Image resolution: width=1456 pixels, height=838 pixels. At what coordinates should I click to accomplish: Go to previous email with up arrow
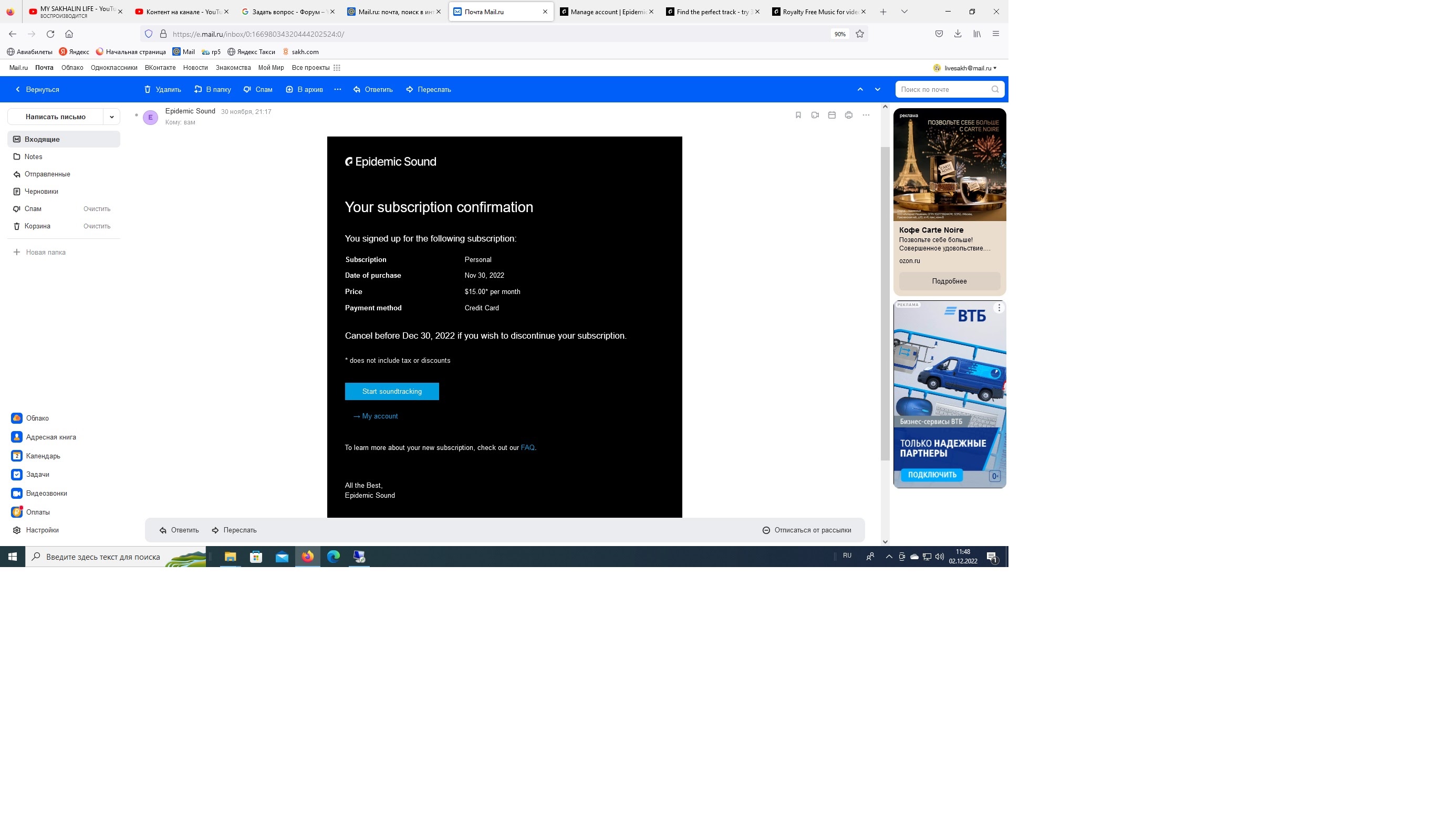click(x=860, y=89)
